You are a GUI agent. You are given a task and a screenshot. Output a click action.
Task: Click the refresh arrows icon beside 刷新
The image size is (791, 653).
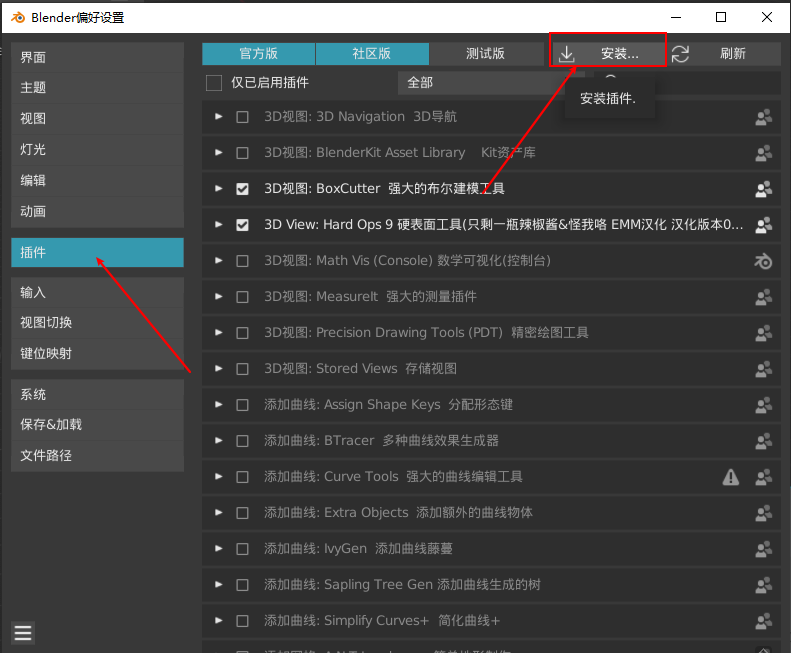680,54
